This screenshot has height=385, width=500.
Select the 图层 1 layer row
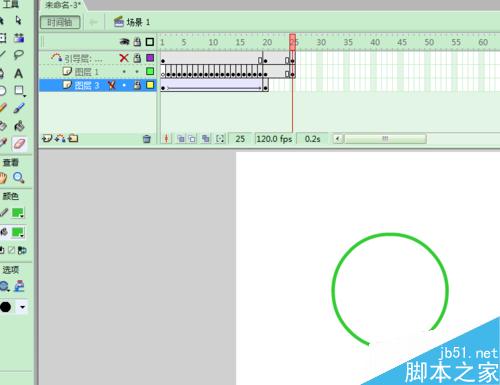pos(97,72)
